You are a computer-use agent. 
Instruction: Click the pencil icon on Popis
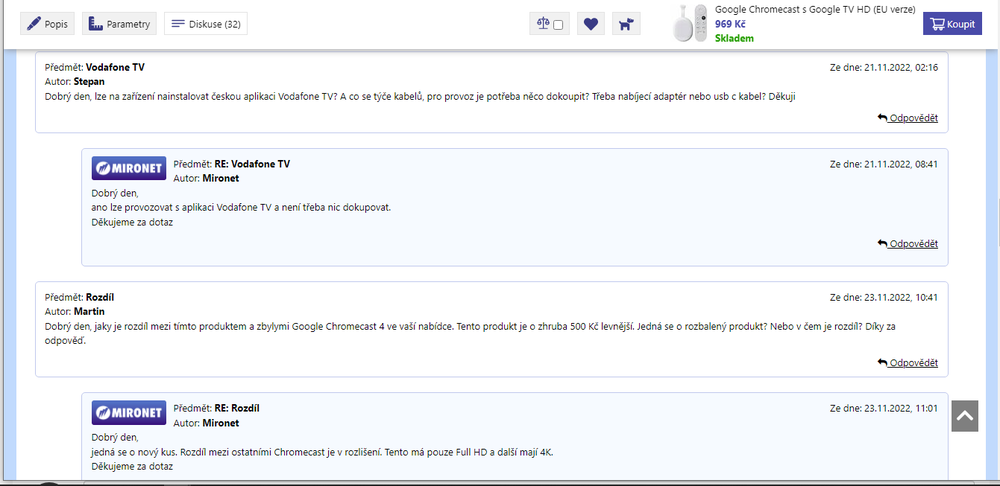click(35, 24)
